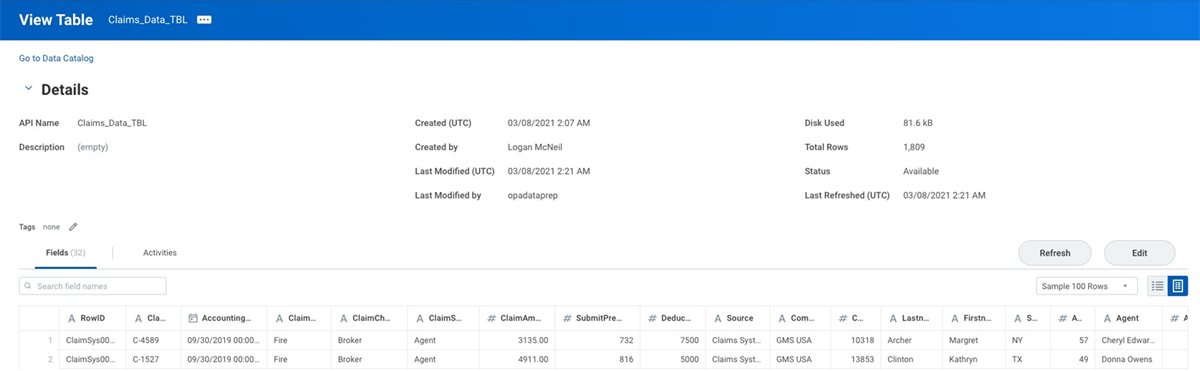This screenshot has height=371, width=1200.
Task: Edit tags with the pencil icon
Action: [73, 227]
